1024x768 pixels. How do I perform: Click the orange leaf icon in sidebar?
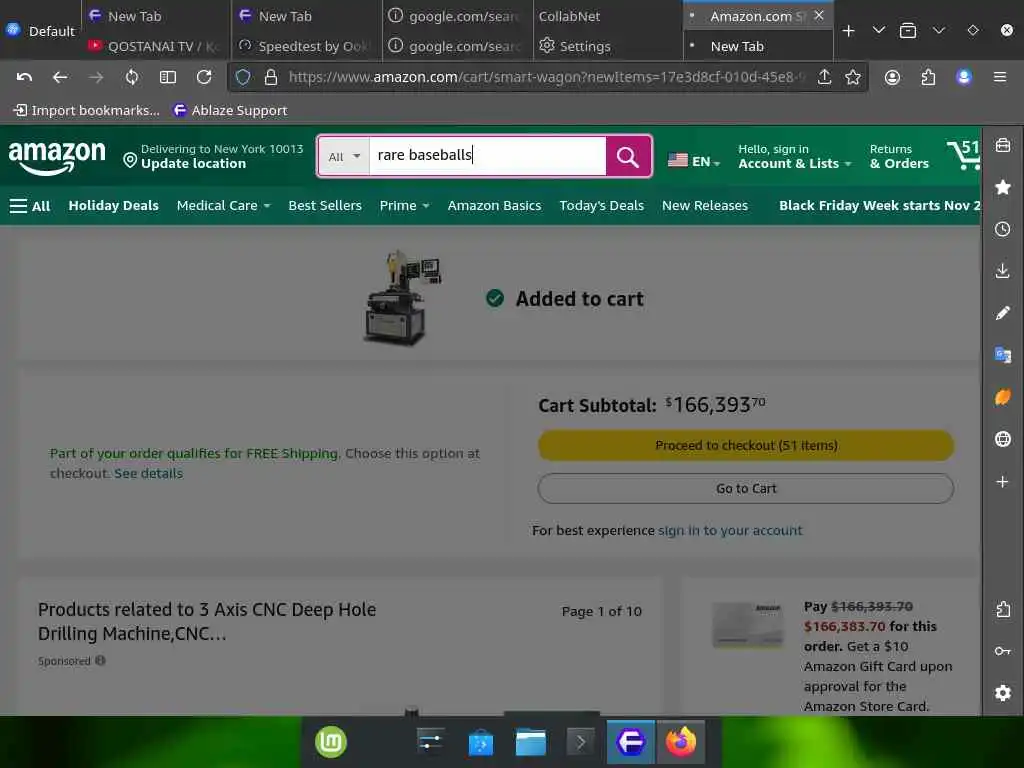point(1002,397)
